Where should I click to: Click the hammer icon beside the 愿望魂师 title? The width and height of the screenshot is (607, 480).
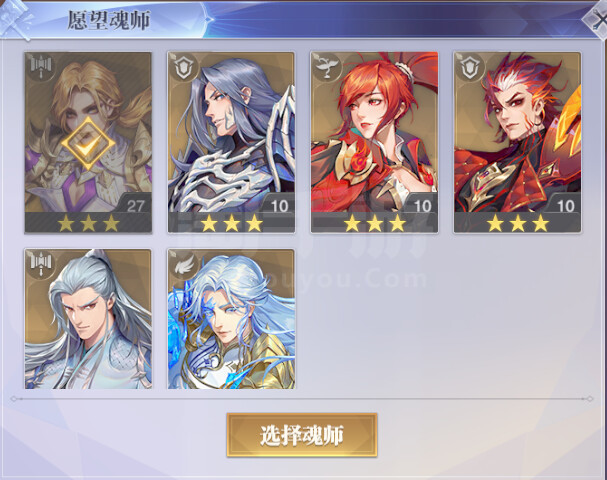15,20
